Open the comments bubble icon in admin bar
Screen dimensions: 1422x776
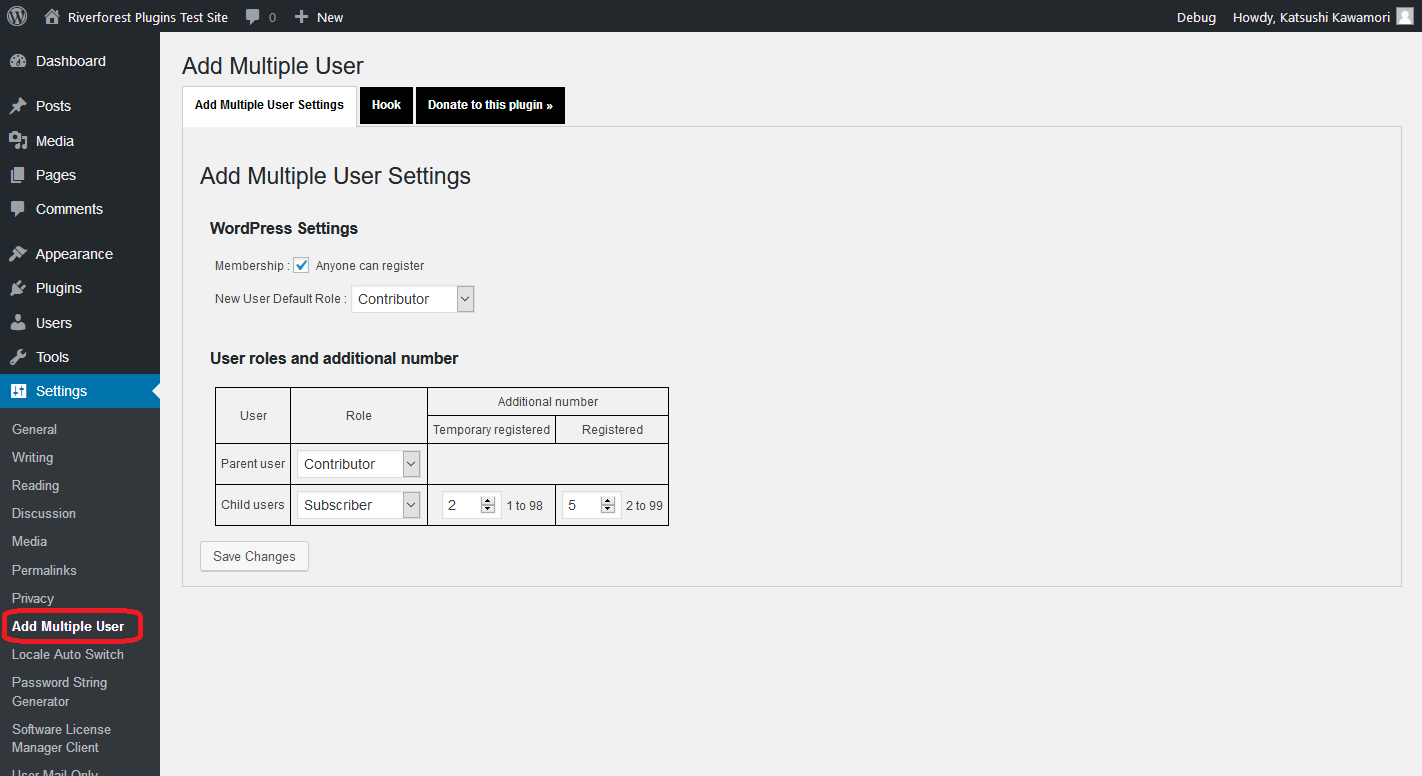click(x=253, y=17)
